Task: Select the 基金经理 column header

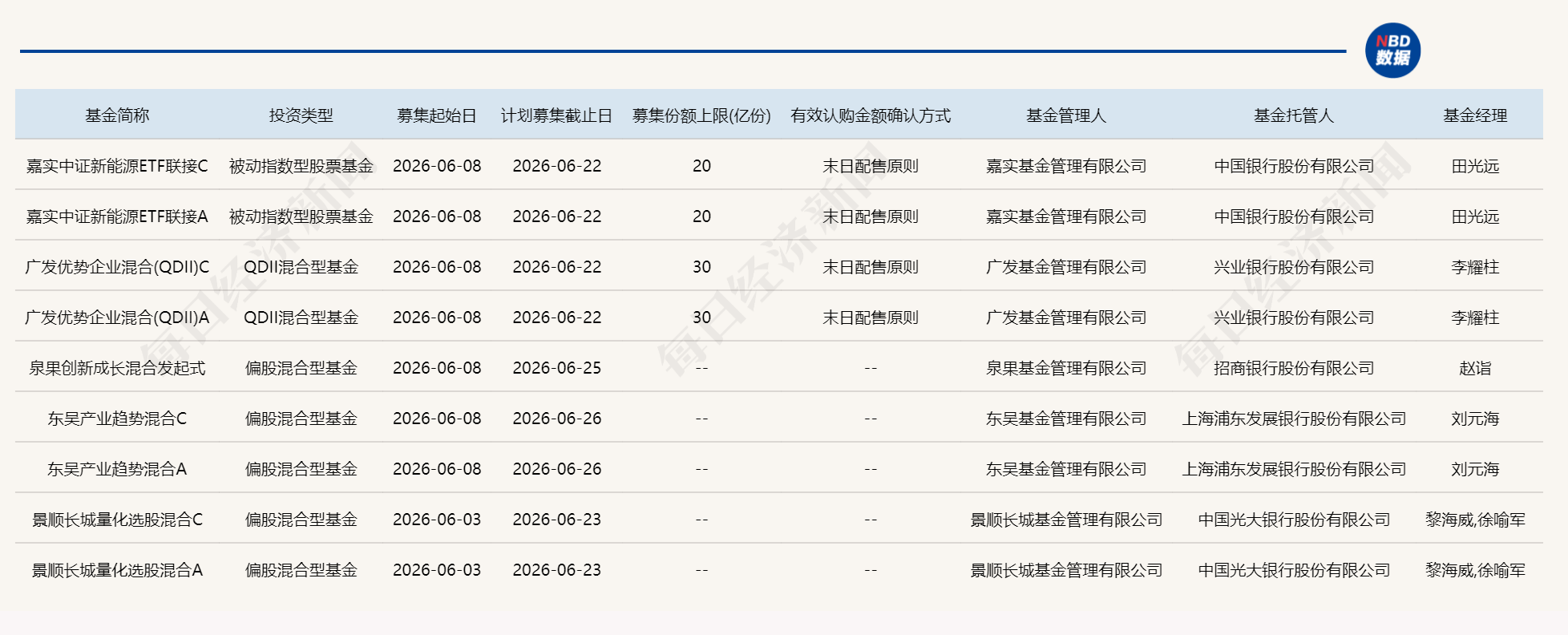Action: pos(1475,115)
